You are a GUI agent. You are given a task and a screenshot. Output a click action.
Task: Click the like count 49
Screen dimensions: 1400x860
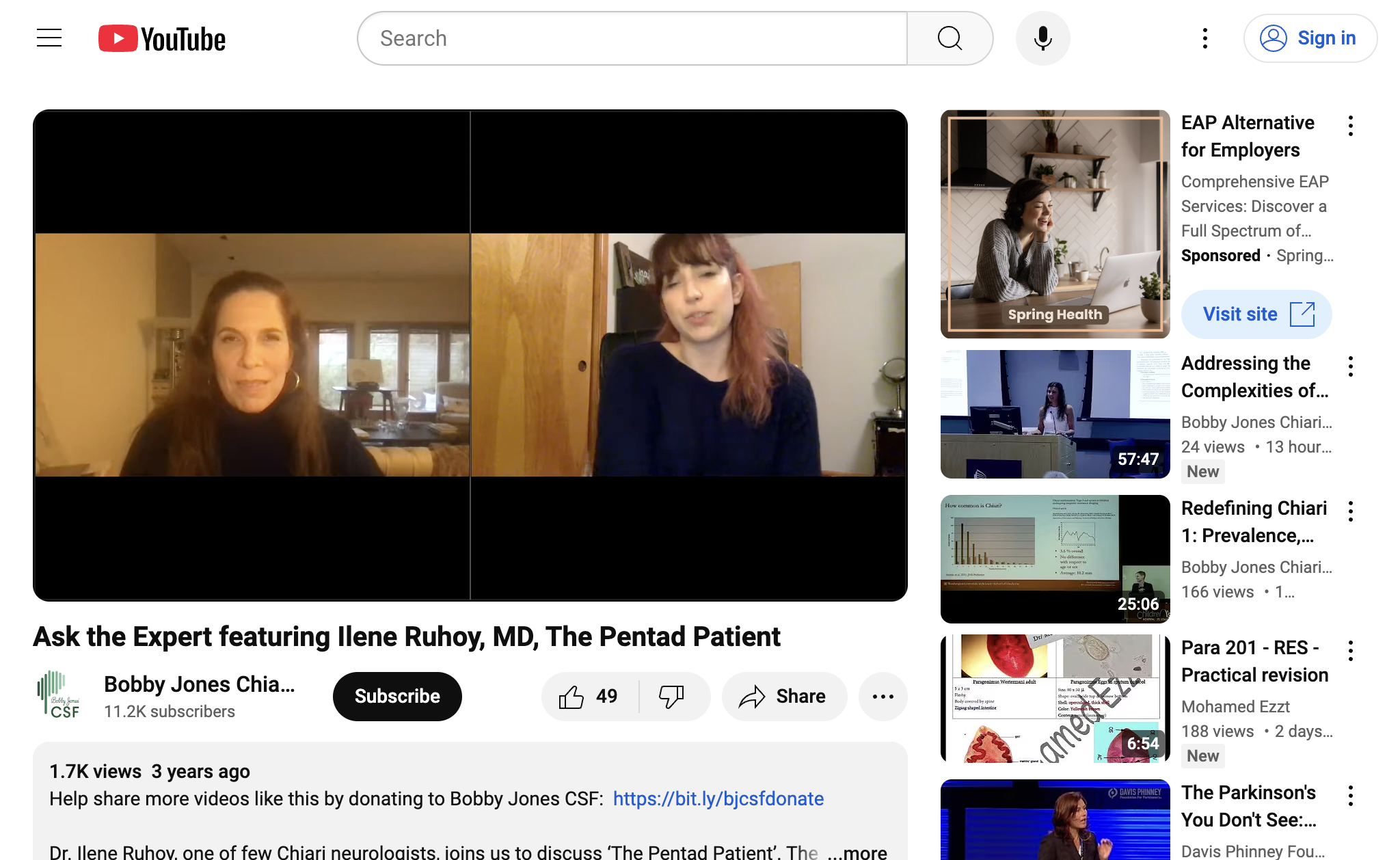(606, 697)
